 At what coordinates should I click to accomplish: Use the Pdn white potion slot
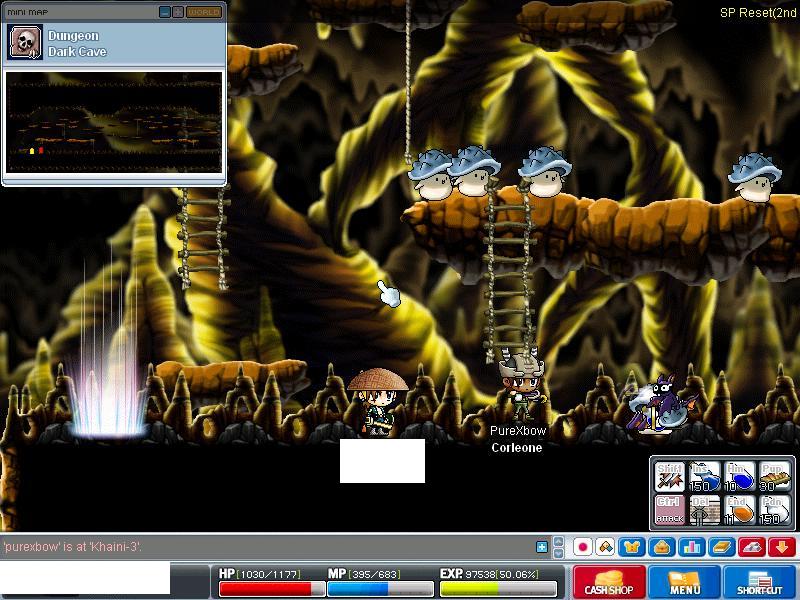(774, 510)
